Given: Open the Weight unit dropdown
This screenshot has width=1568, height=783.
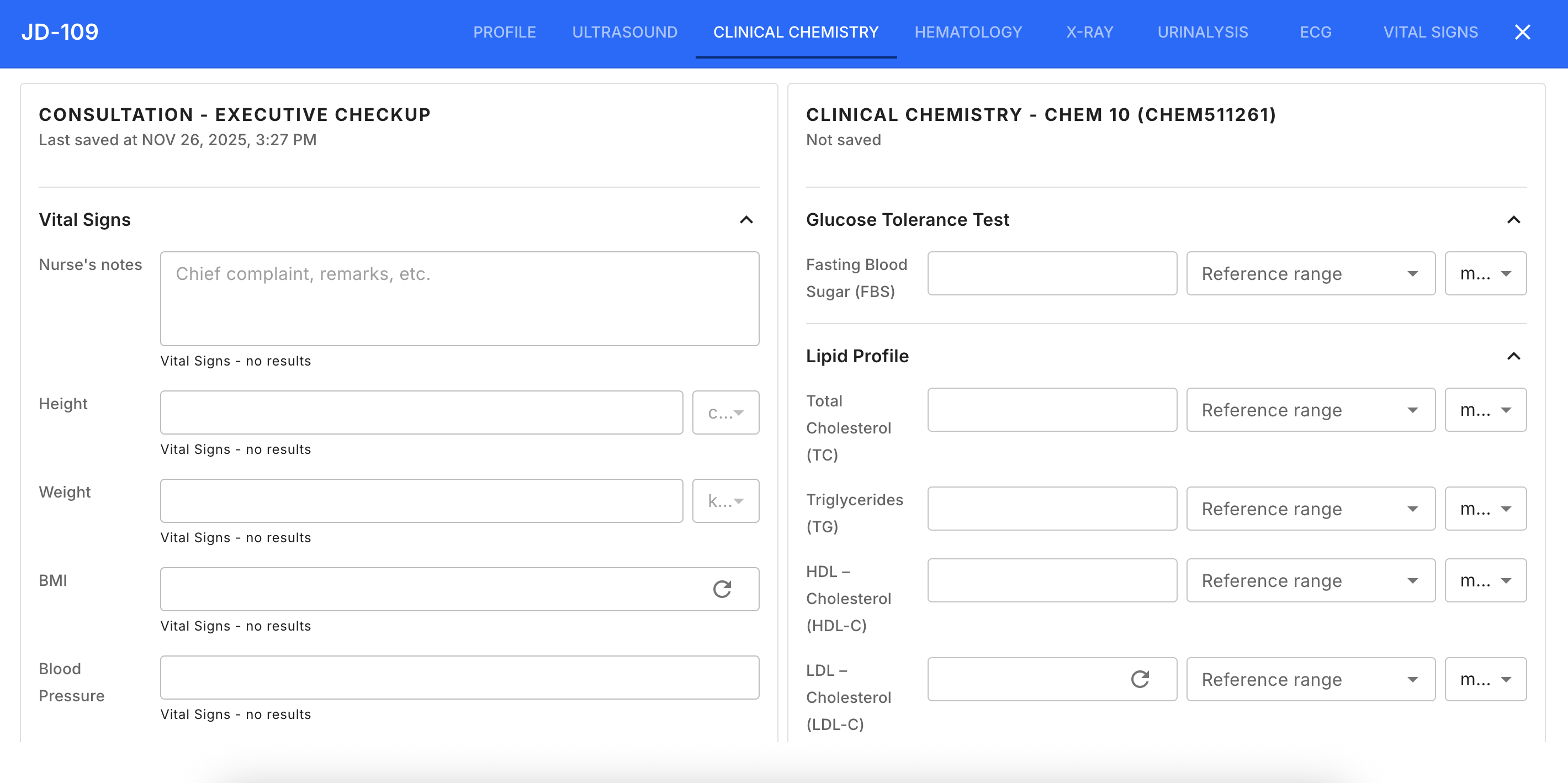Looking at the screenshot, I should pyautogui.click(x=725, y=501).
